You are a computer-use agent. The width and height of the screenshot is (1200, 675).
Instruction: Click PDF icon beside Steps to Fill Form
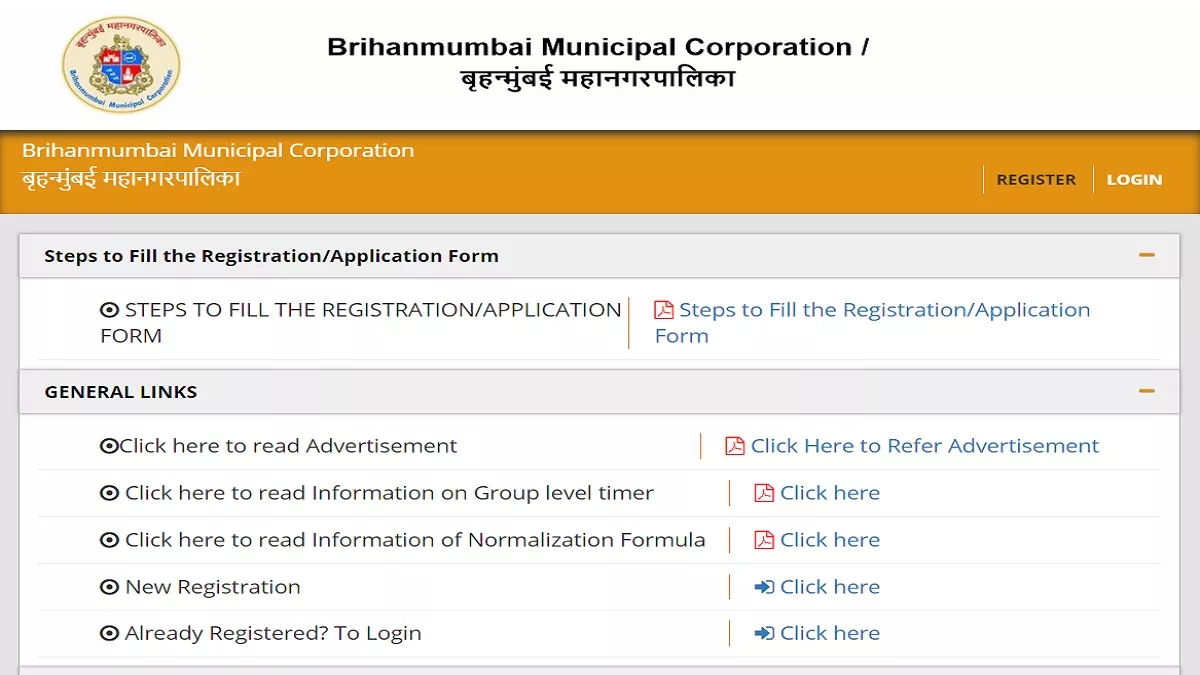click(664, 310)
